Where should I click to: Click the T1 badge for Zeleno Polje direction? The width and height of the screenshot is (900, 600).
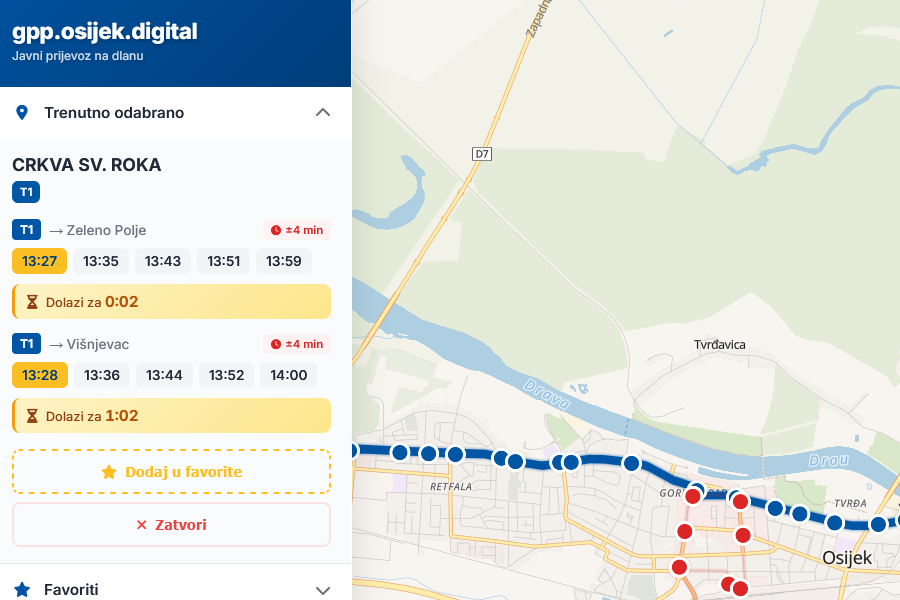point(26,230)
